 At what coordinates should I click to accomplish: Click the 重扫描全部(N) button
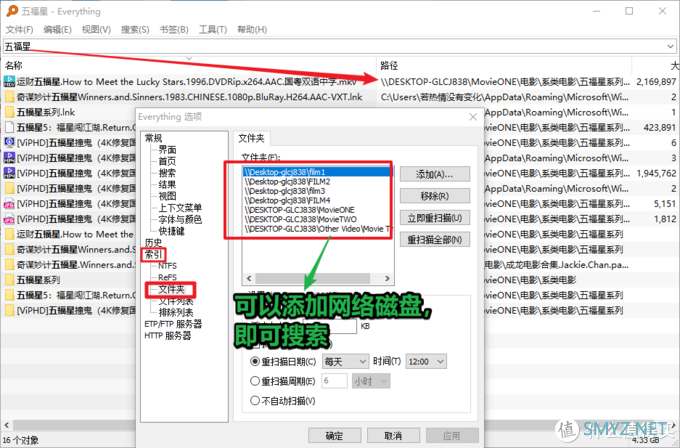(x=435, y=239)
